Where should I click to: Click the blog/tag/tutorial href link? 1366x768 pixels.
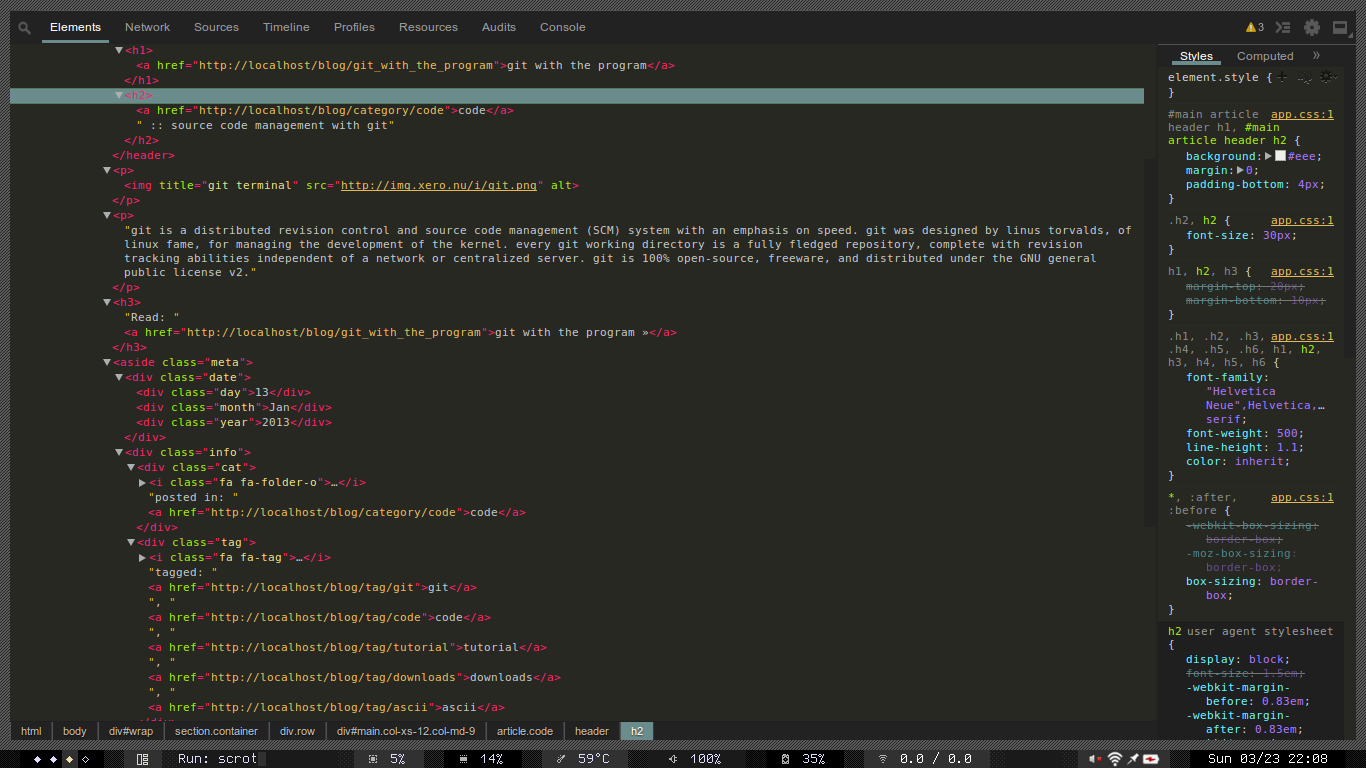click(329, 647)
